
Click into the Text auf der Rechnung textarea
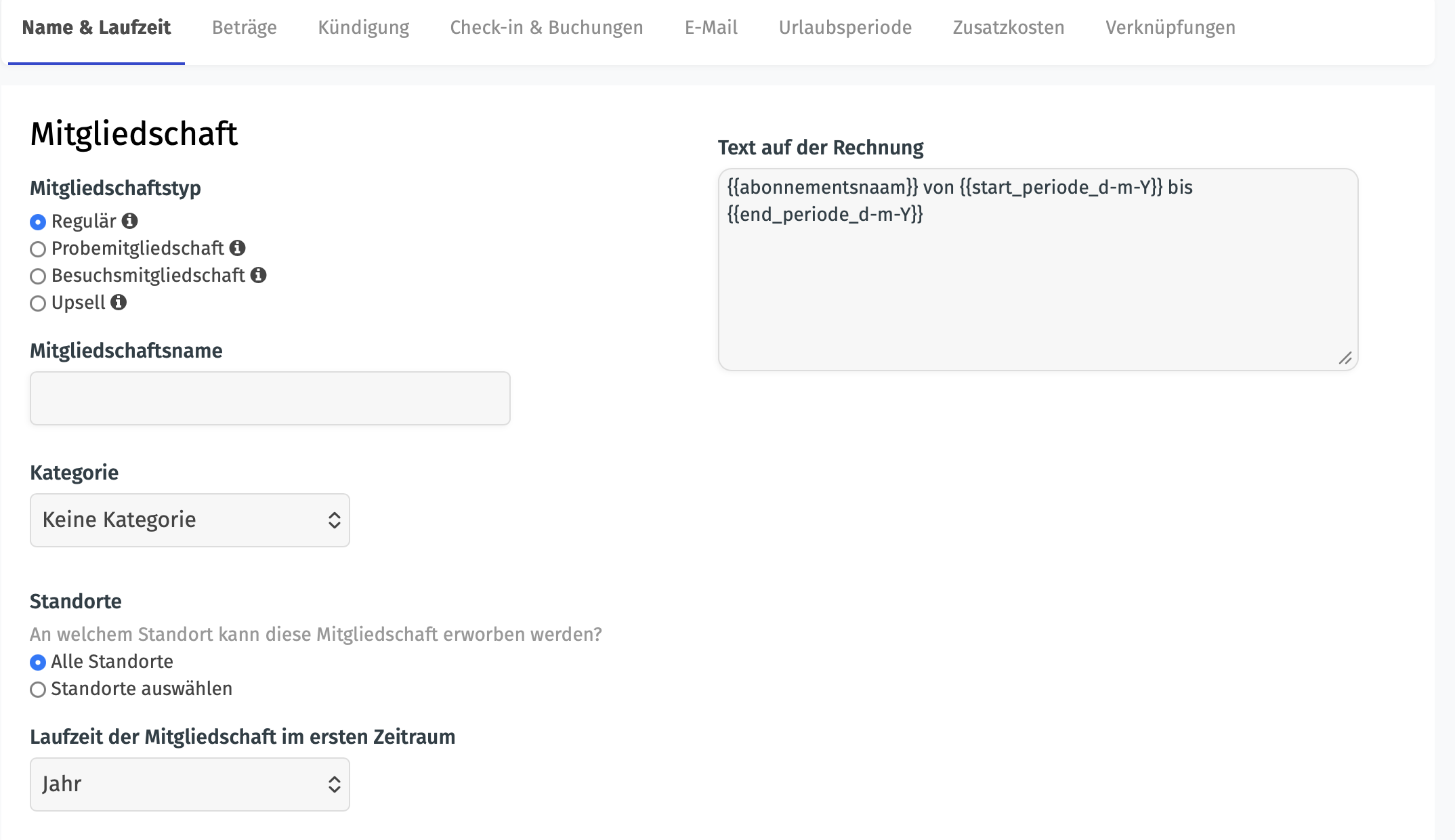coord(1038,270)
